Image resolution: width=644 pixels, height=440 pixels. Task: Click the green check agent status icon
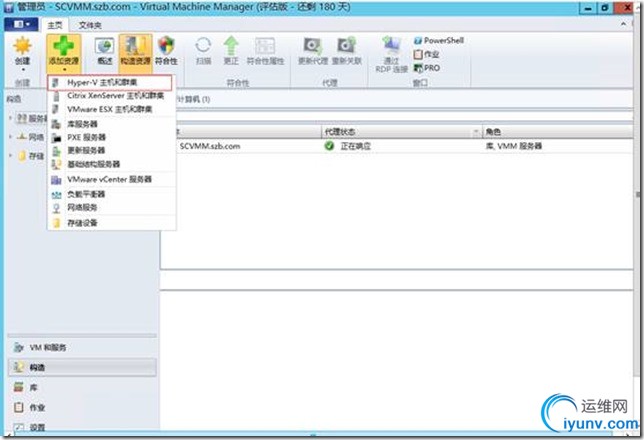click(329, 146)
